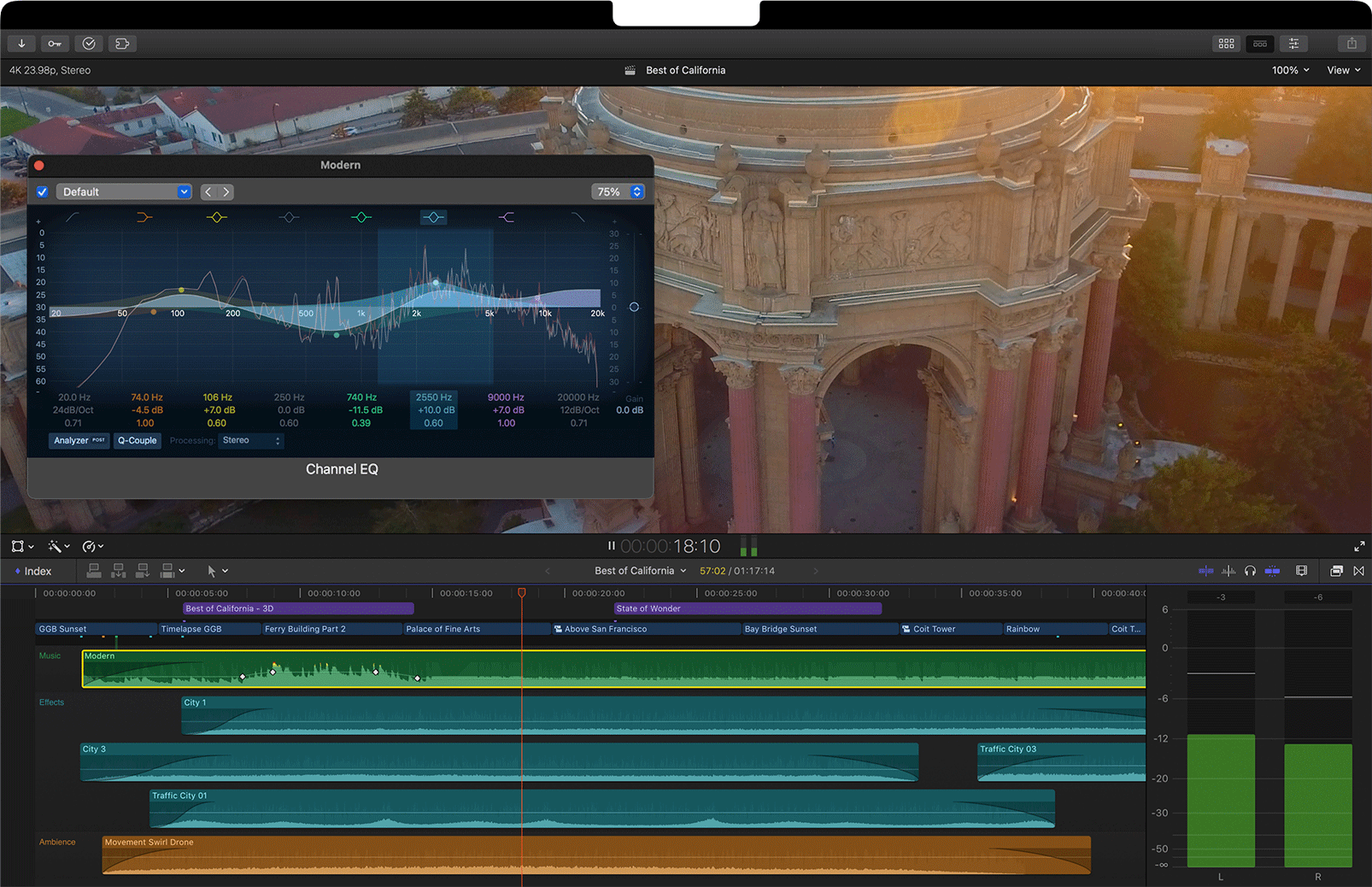Open the 100% zoom level dropdown

point(1290,70)
